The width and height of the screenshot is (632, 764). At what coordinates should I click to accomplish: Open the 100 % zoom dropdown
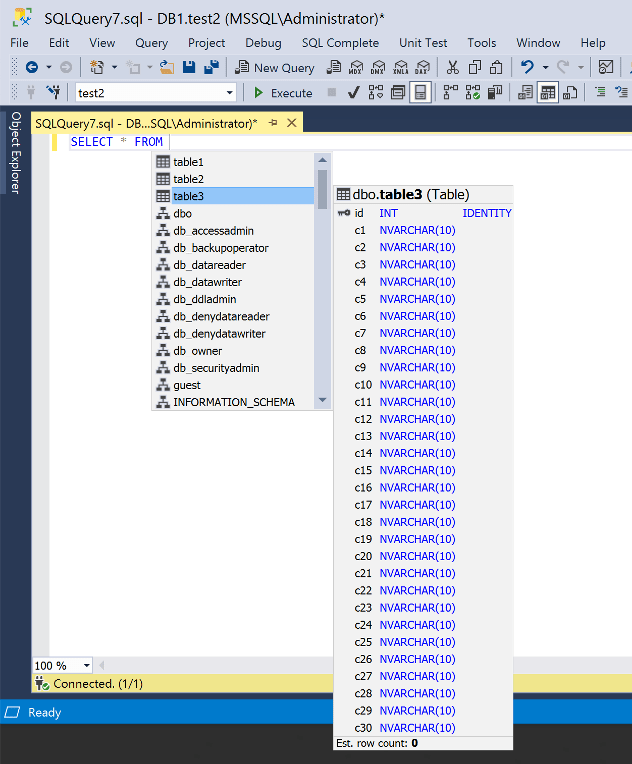(x=86, y=666)
